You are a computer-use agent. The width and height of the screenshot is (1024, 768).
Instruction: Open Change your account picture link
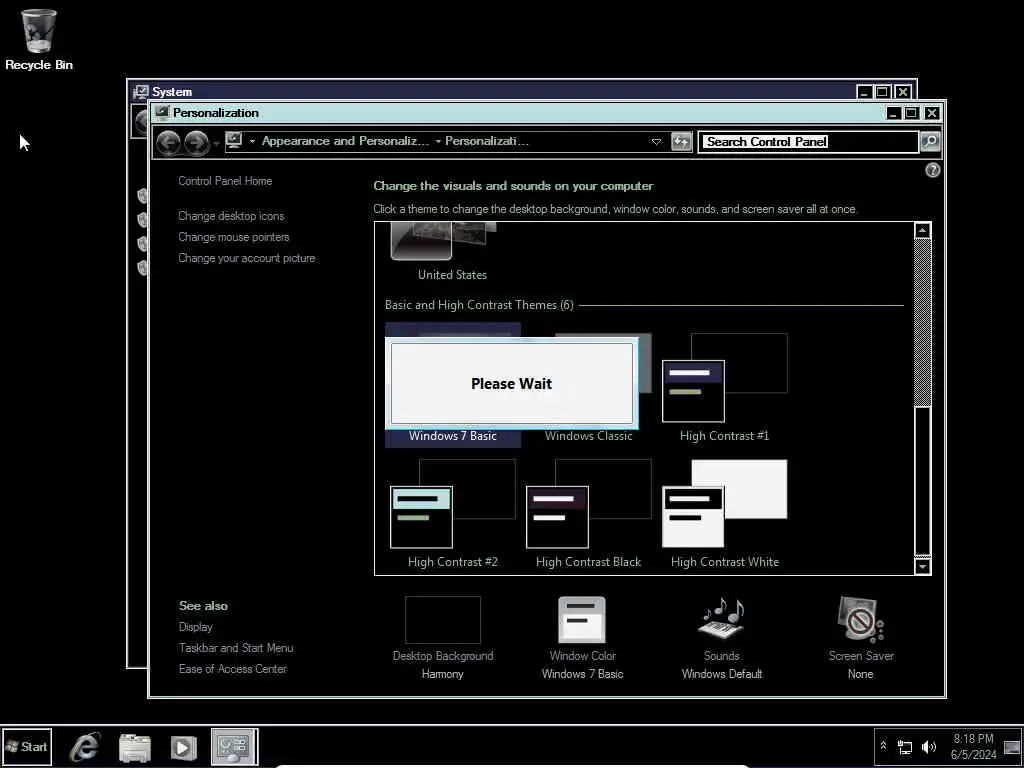[247, 258]
